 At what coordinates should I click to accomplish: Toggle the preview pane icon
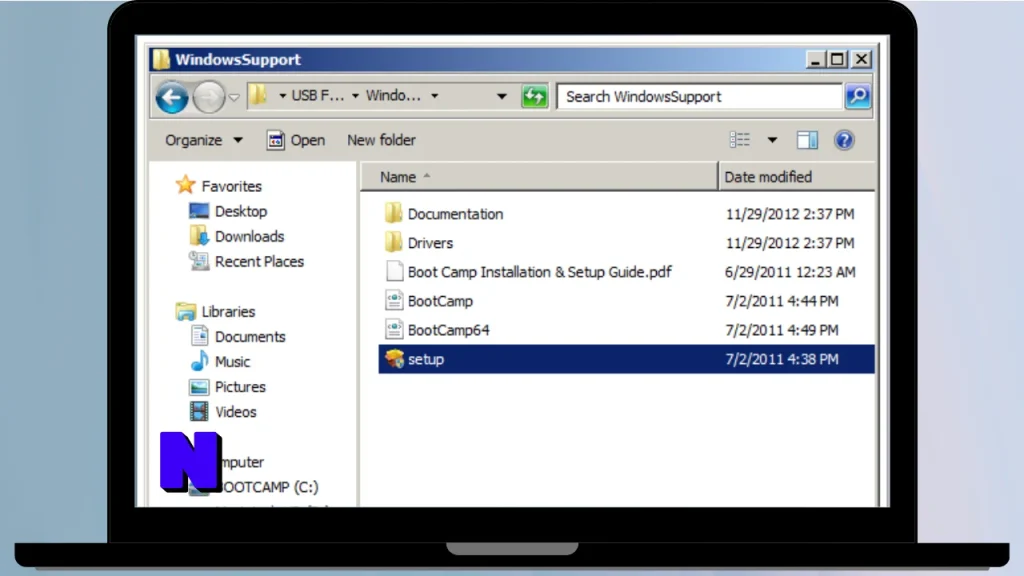807,140
